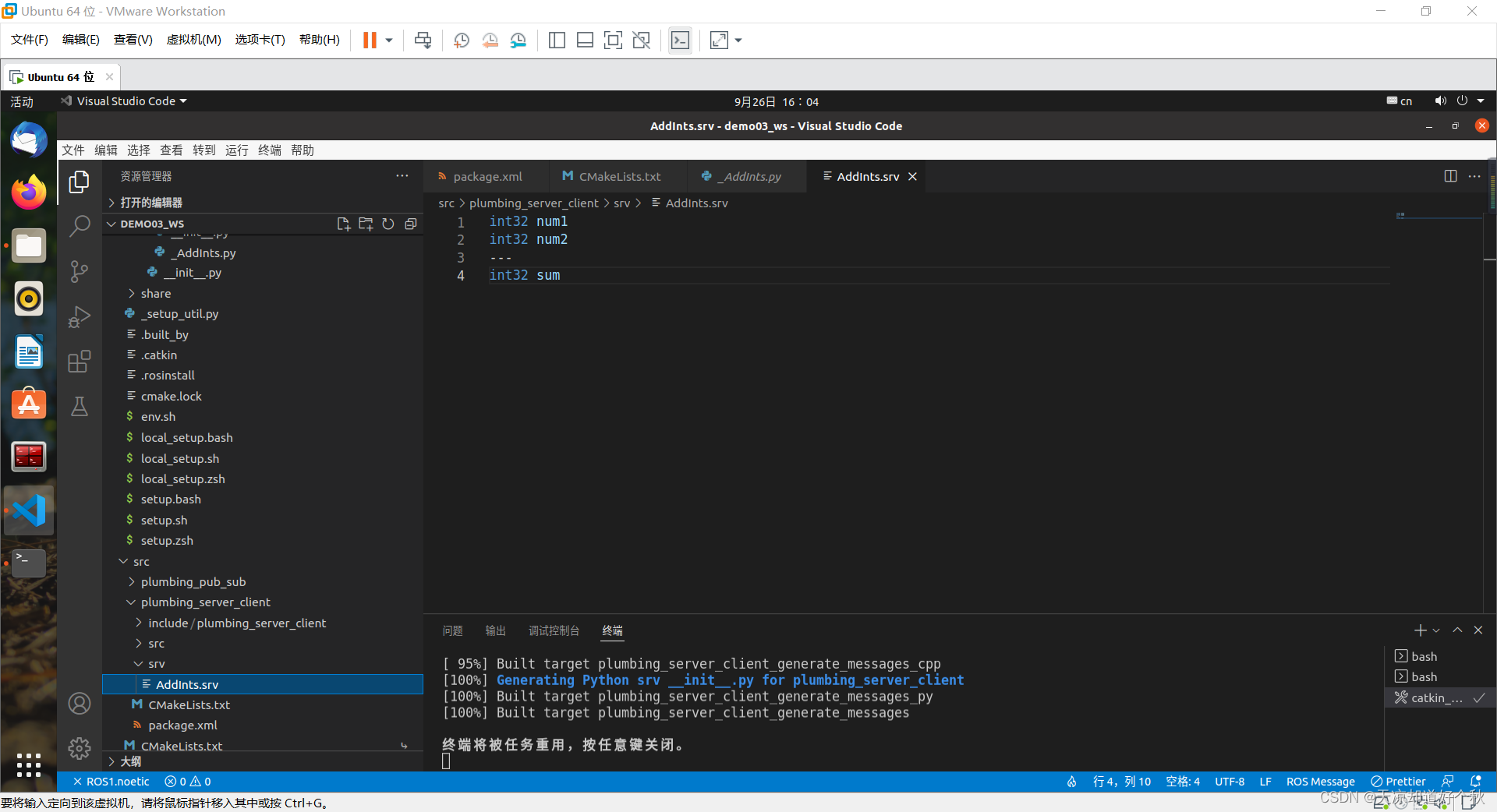Image resolution: width=1497 pixels, height=812 pixels.
Task: Change encoding UTF-8 in status bar
Action: click(1230, 782)
